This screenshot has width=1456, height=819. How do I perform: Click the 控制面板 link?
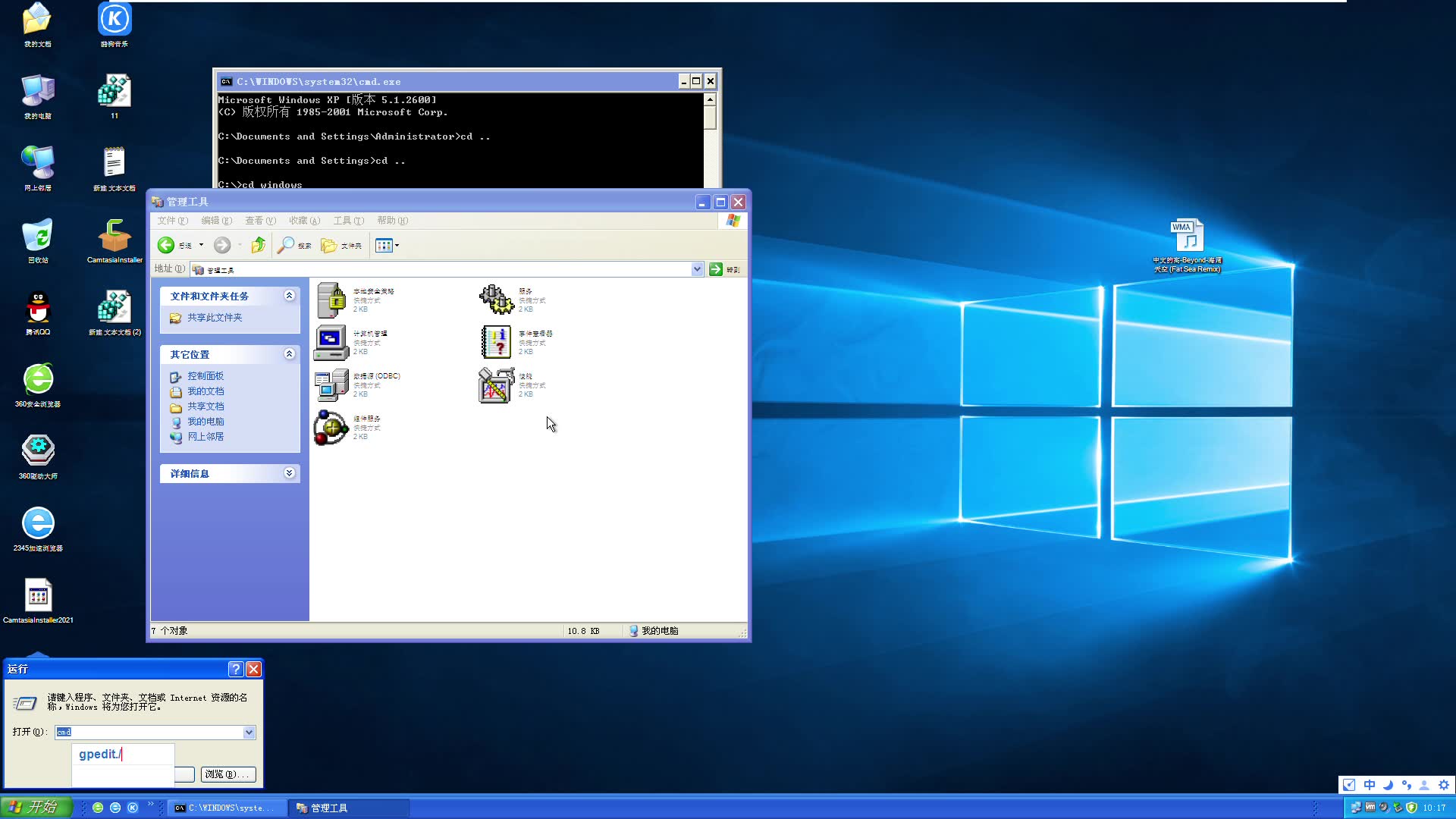(206, 376)
